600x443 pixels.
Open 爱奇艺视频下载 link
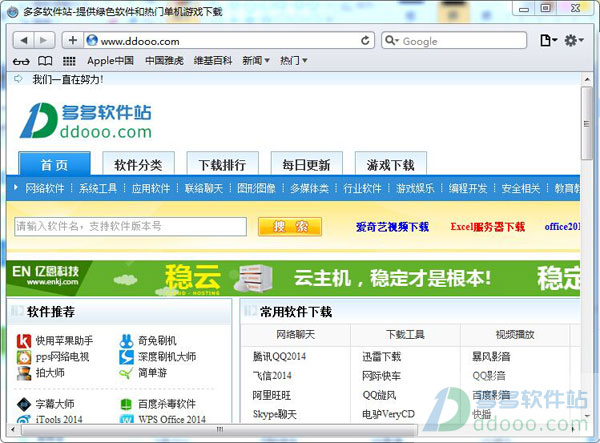[392, 227]
